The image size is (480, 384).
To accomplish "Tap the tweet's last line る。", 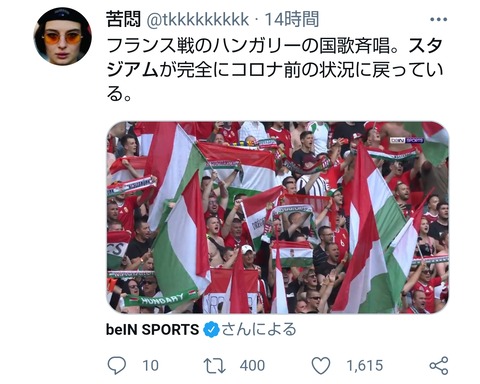I will (119, 95).
